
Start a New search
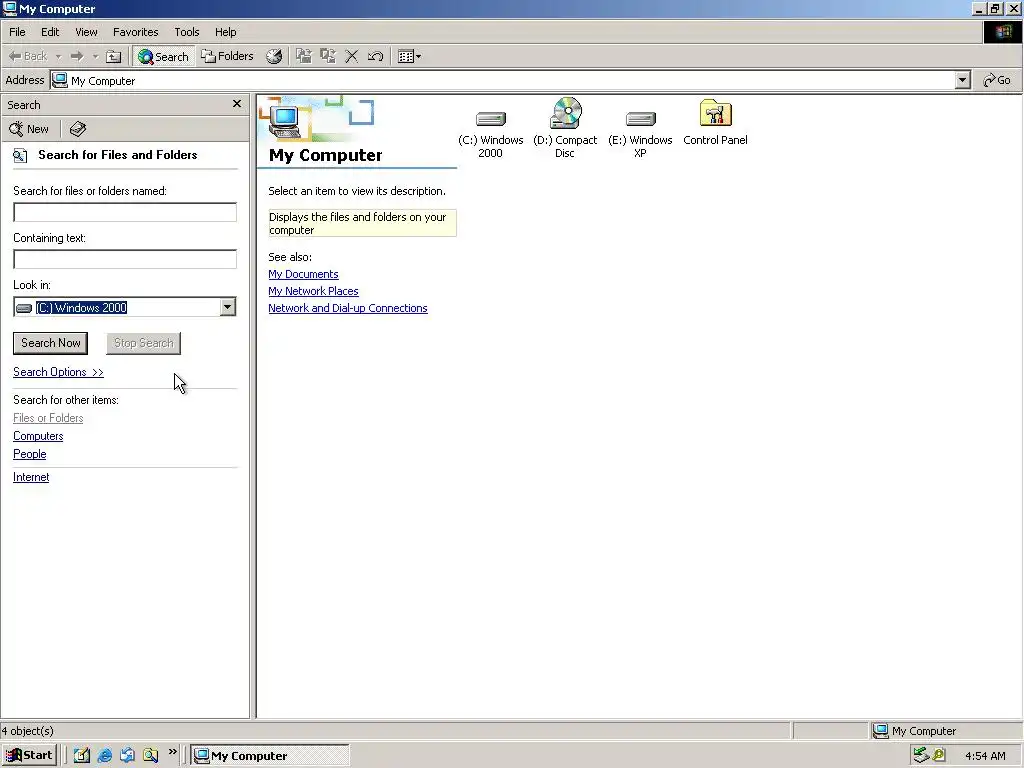tap(29, 129)
